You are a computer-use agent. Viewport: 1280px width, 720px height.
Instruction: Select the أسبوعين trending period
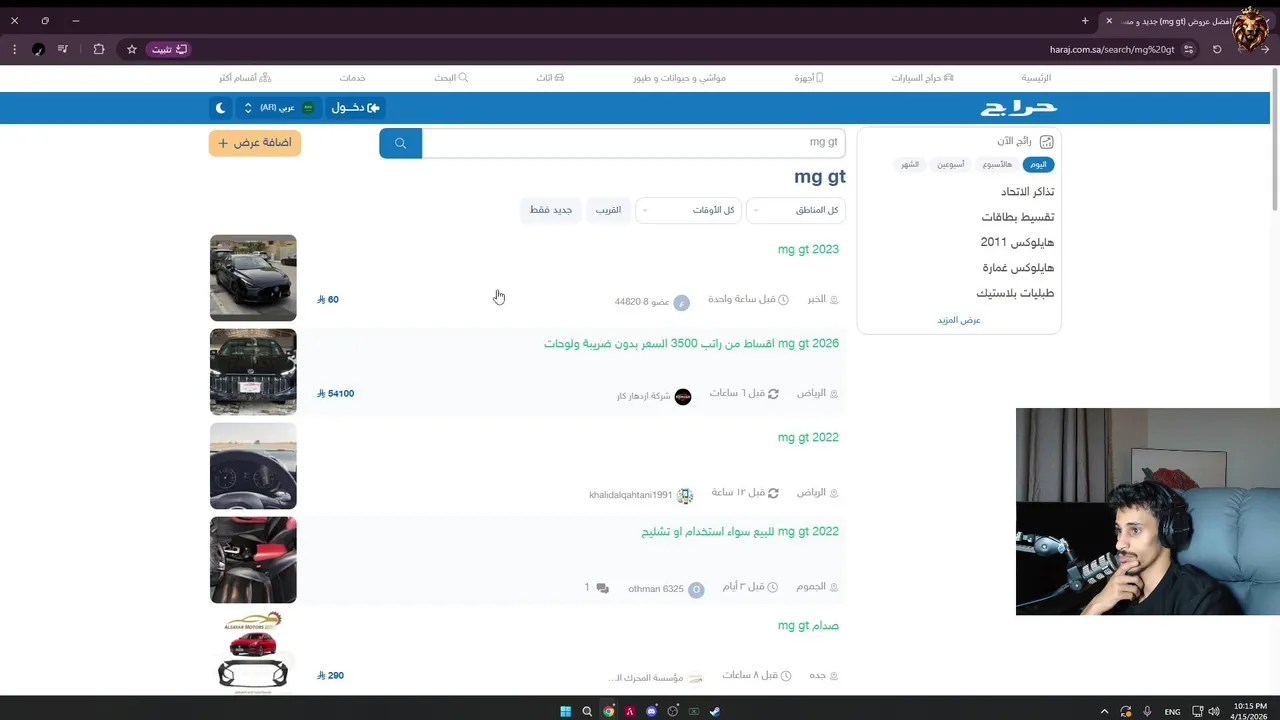950,164
